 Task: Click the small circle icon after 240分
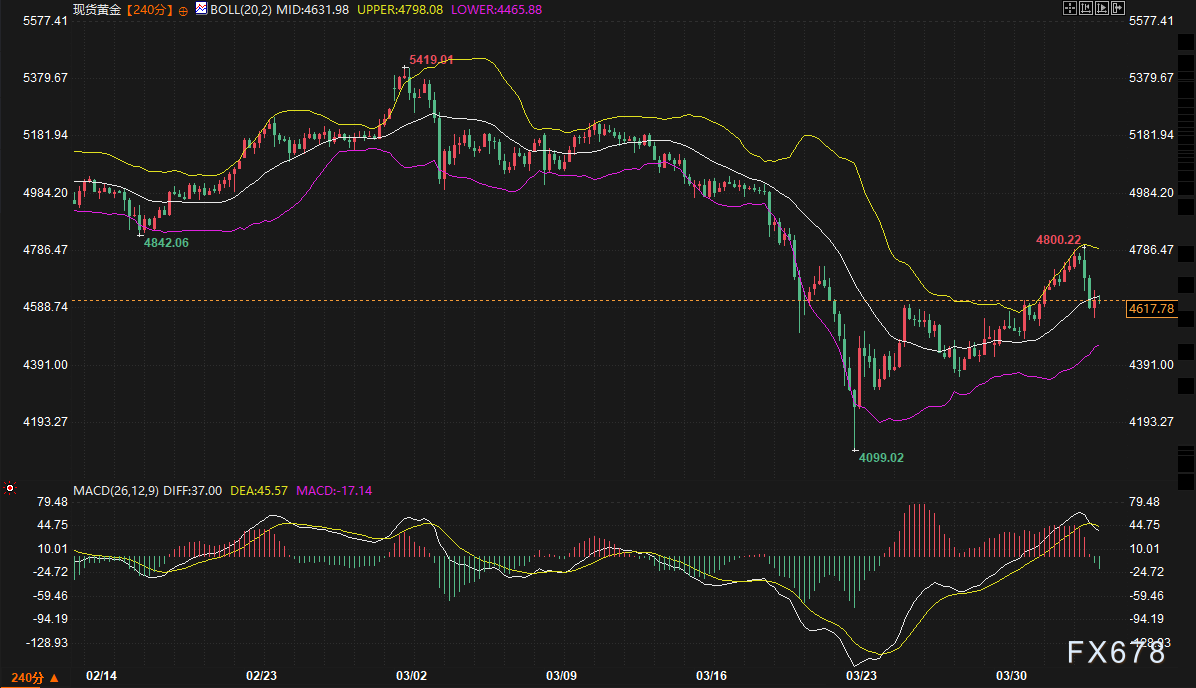(183, 10)
